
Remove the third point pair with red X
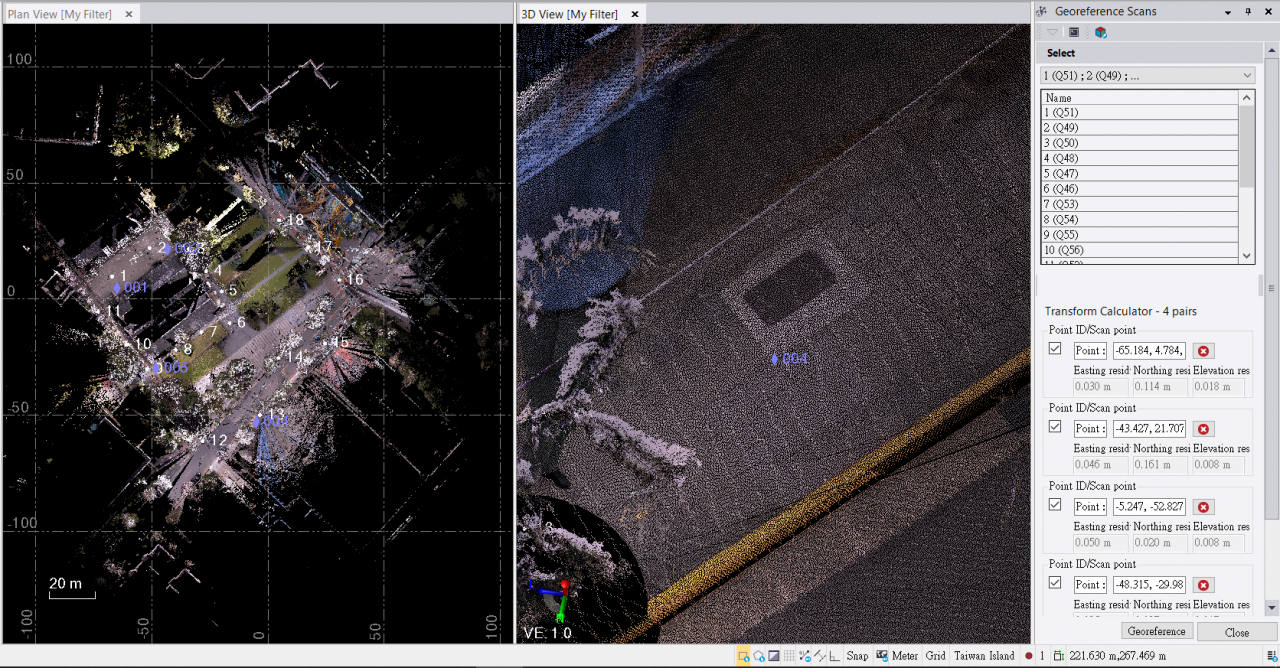click(x=1204, y=507)
